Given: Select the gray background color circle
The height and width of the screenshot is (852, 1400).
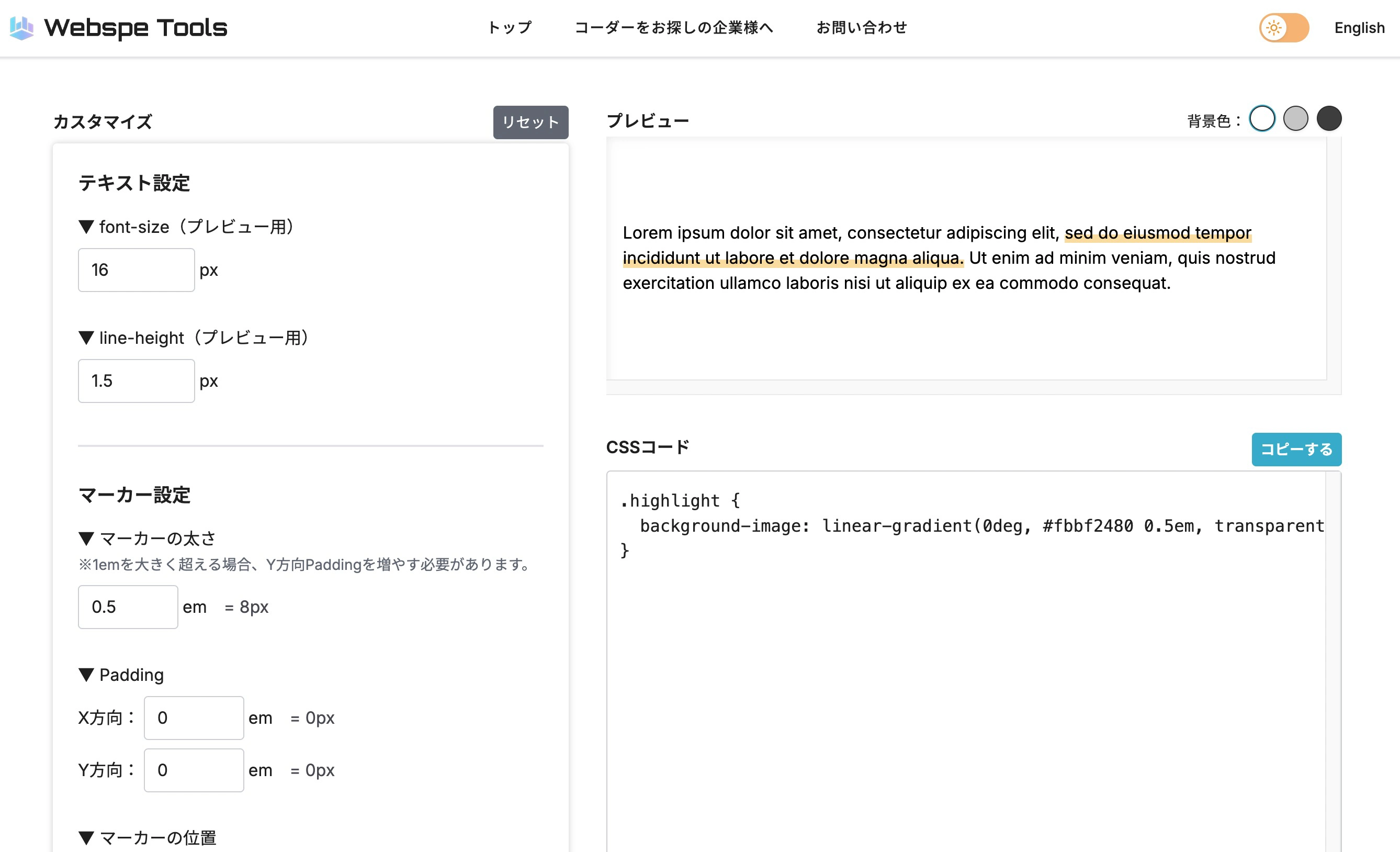Looking at the screenshot, I should click(x=1296, y=118).
